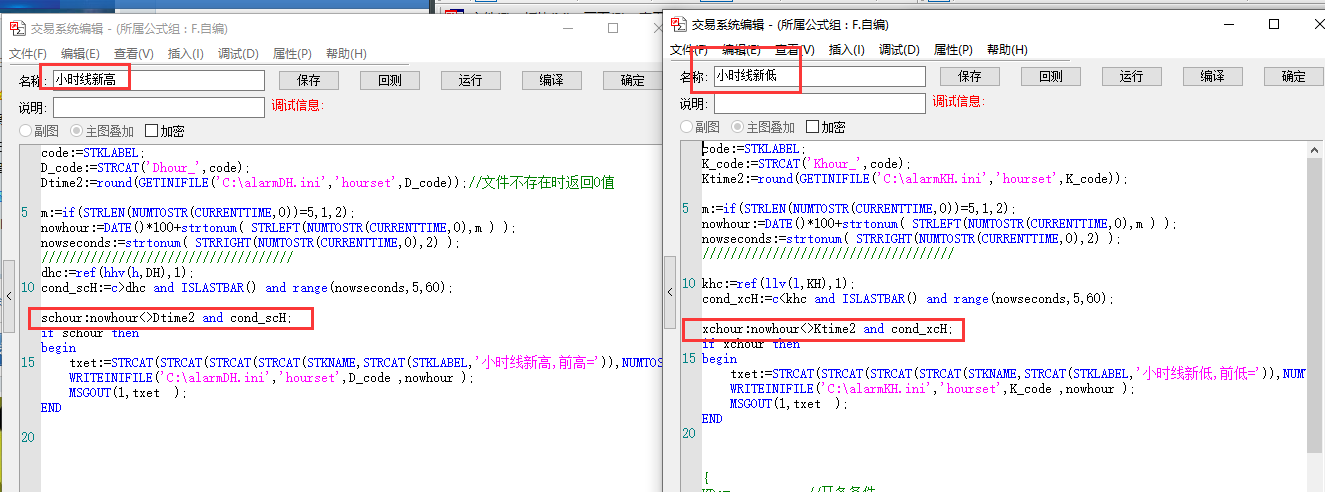Click 运行 button in the right window

(x=1132, y=76)
